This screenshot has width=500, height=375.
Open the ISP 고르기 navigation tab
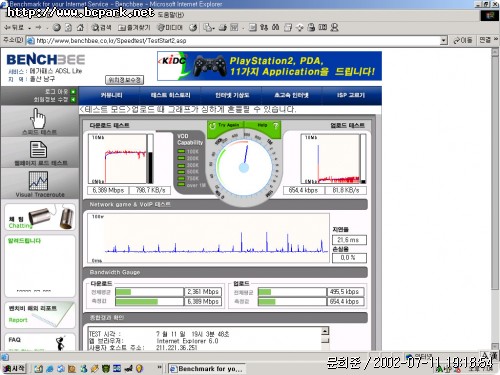(351, 95)
